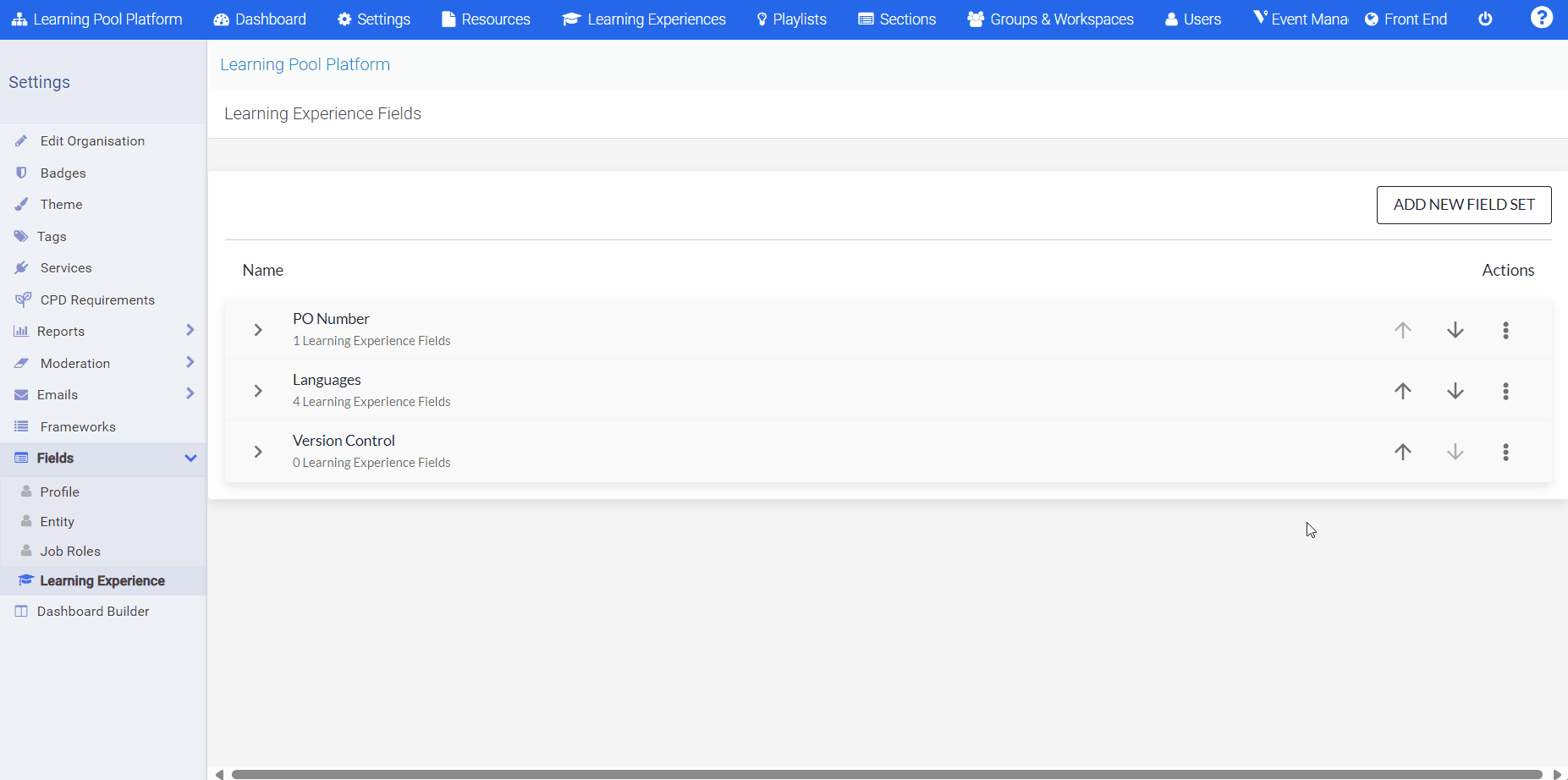Expand the Languages field set

click(257, 391)
